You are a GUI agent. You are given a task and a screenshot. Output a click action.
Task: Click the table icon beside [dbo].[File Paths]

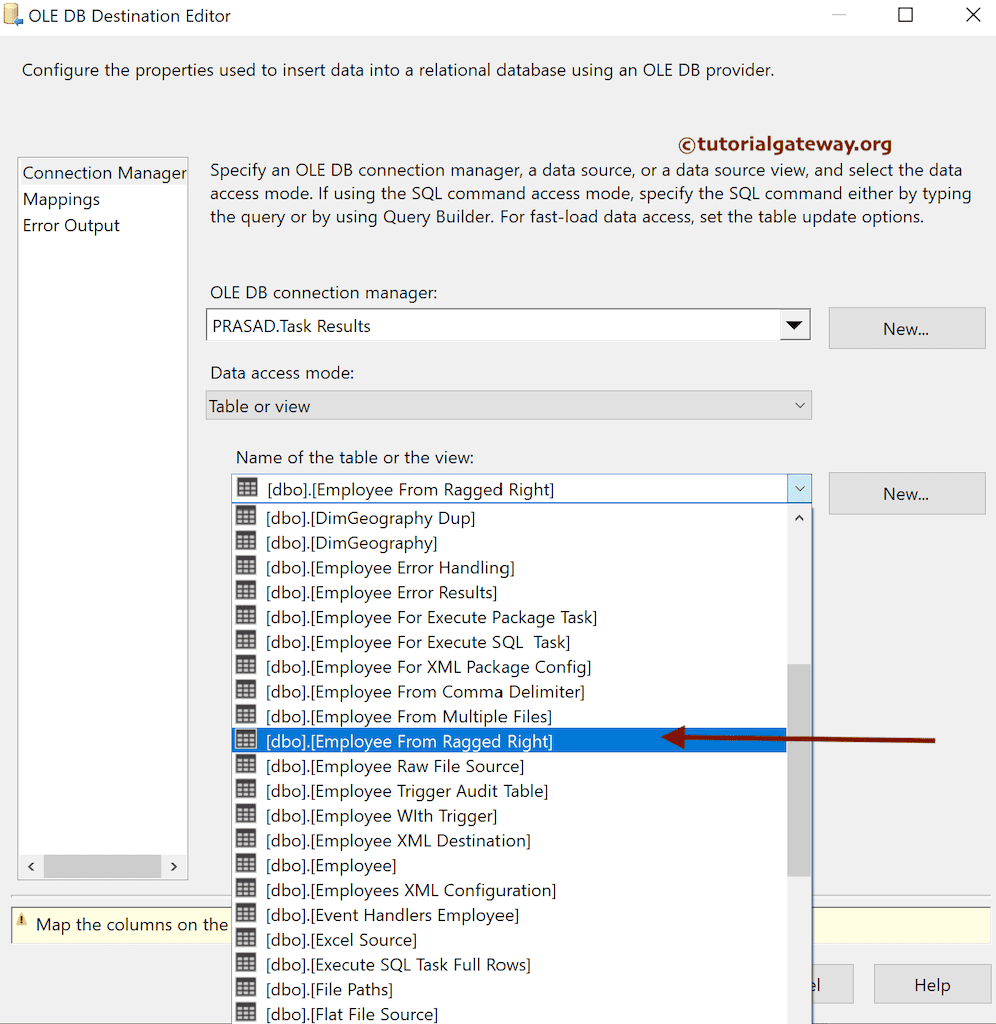point(246,989)
